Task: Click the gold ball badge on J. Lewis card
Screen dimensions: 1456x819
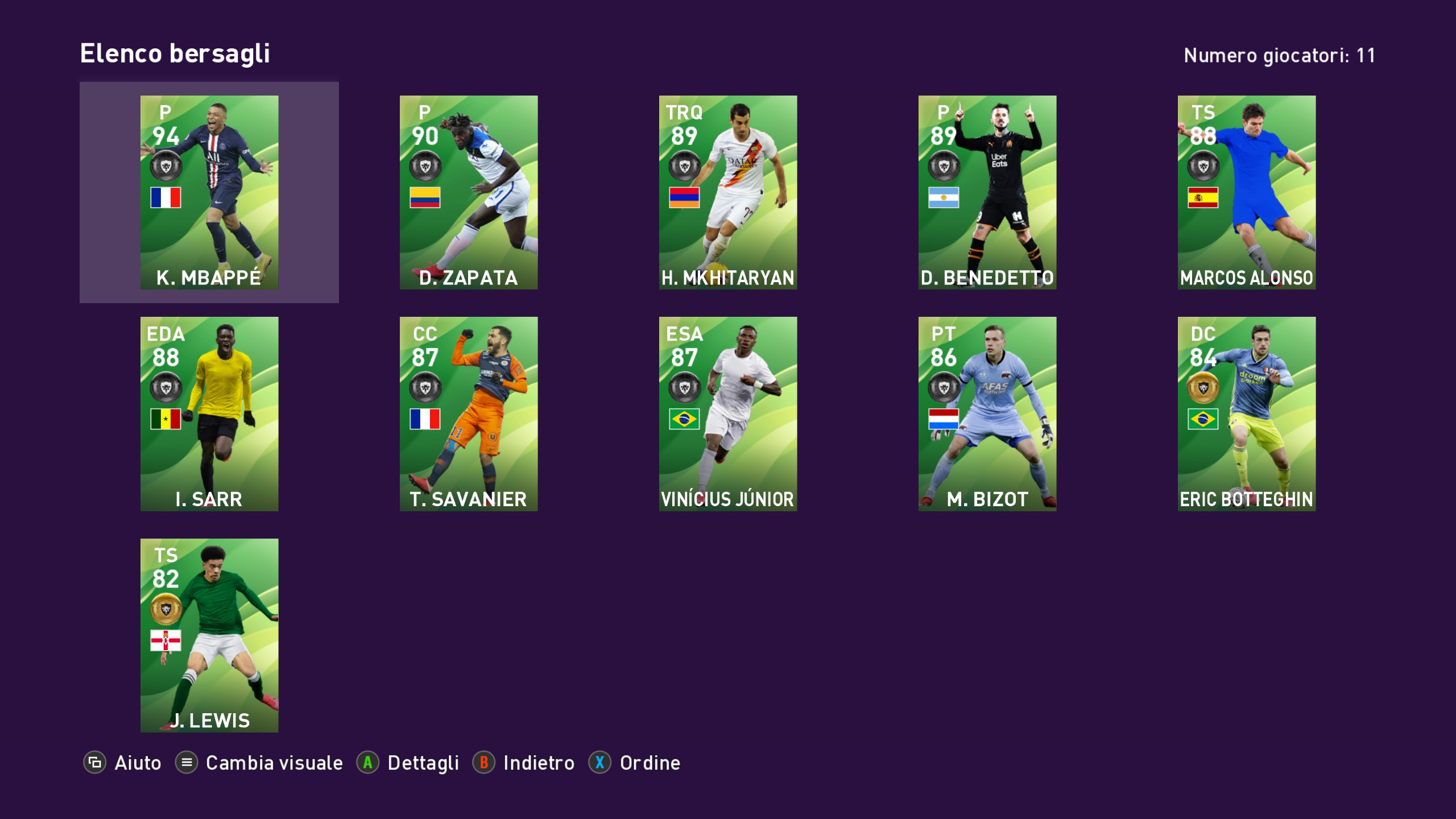Action: coord(166,609)
